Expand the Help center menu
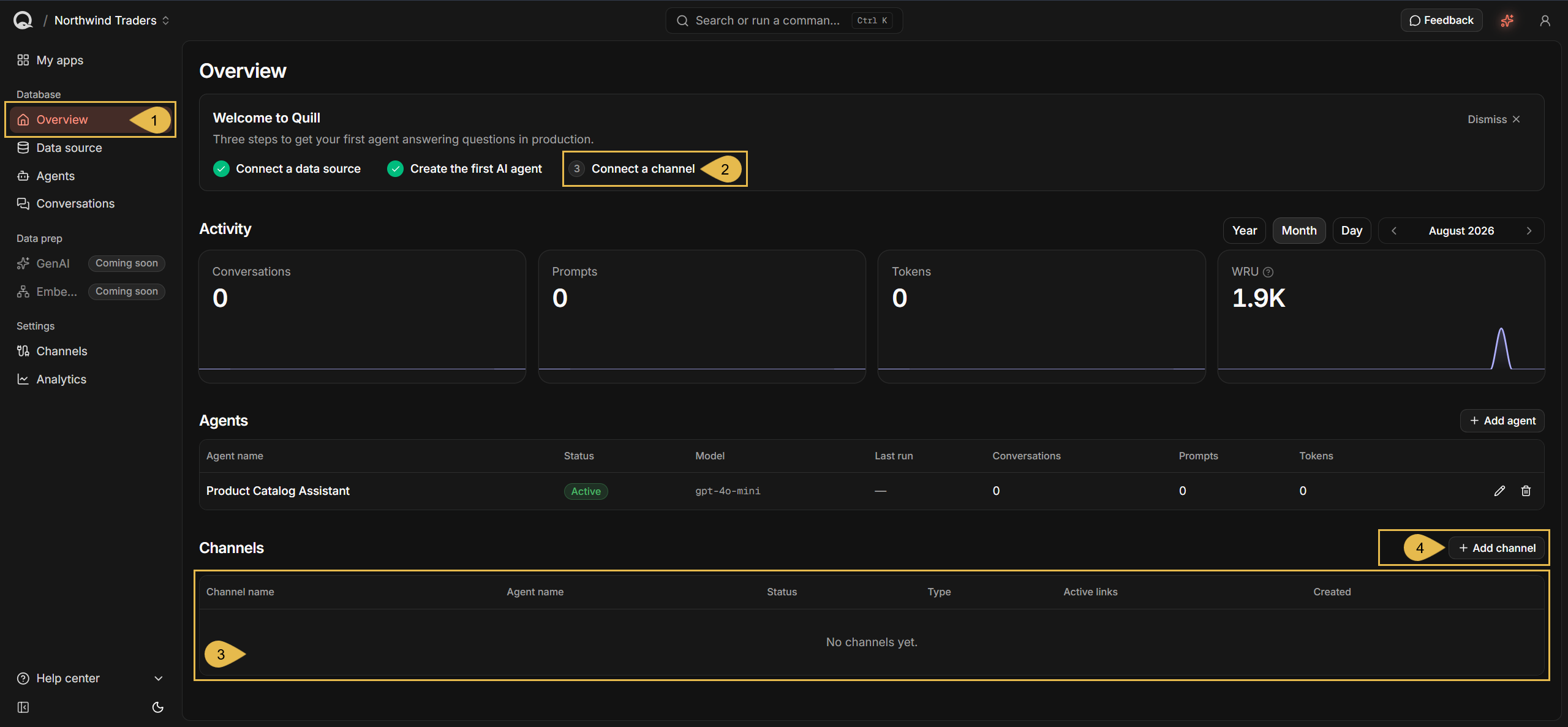Image resolution: width=1568 pixels, height=727 pixels. (x=91, y=678)
